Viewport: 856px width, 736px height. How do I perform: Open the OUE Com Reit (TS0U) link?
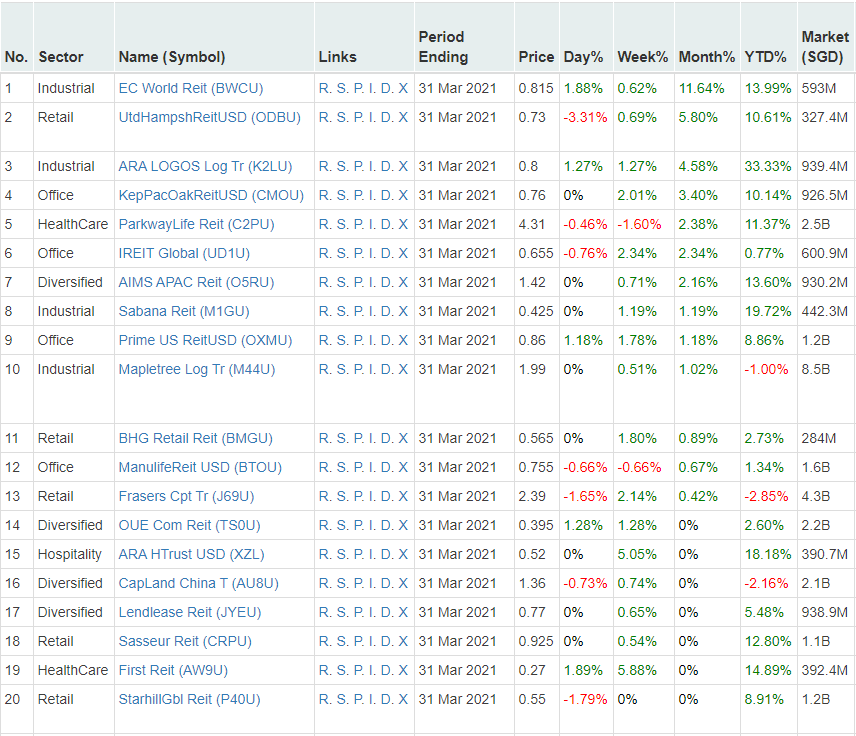point(189,525)
